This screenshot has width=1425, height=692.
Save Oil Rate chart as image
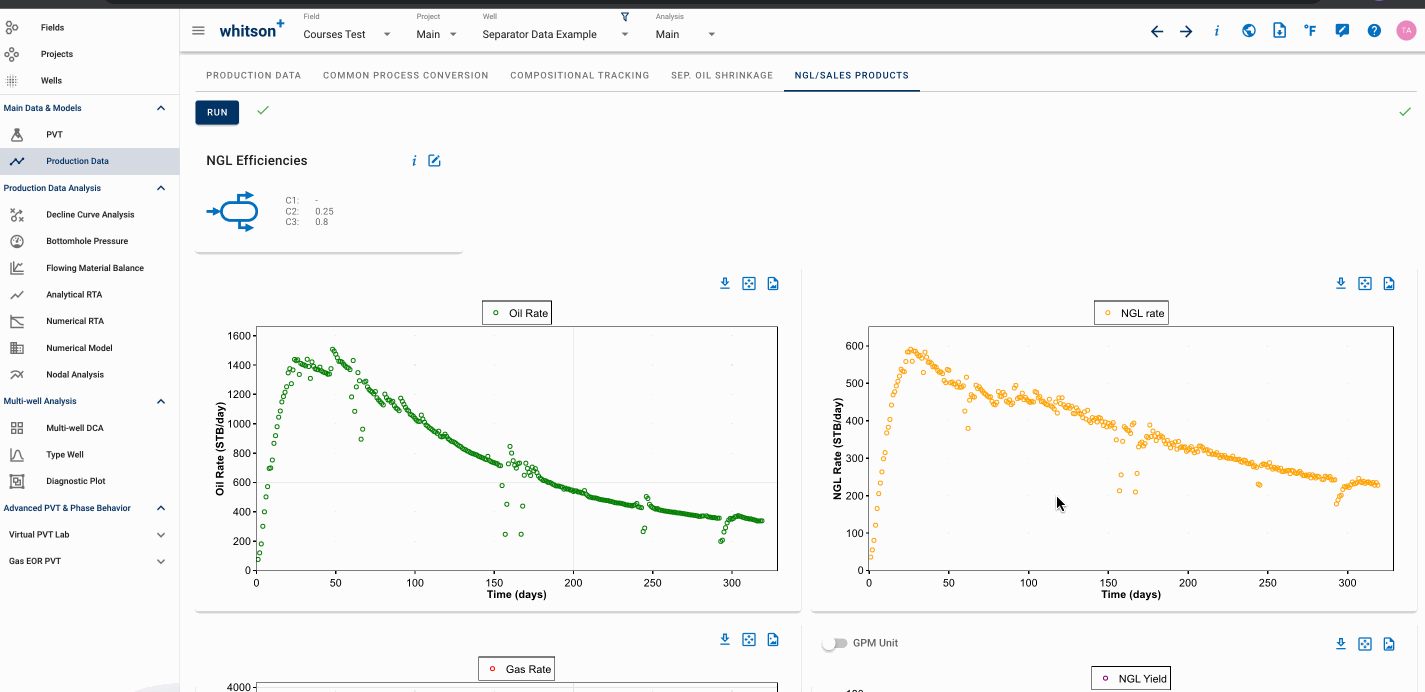[773, 284]
